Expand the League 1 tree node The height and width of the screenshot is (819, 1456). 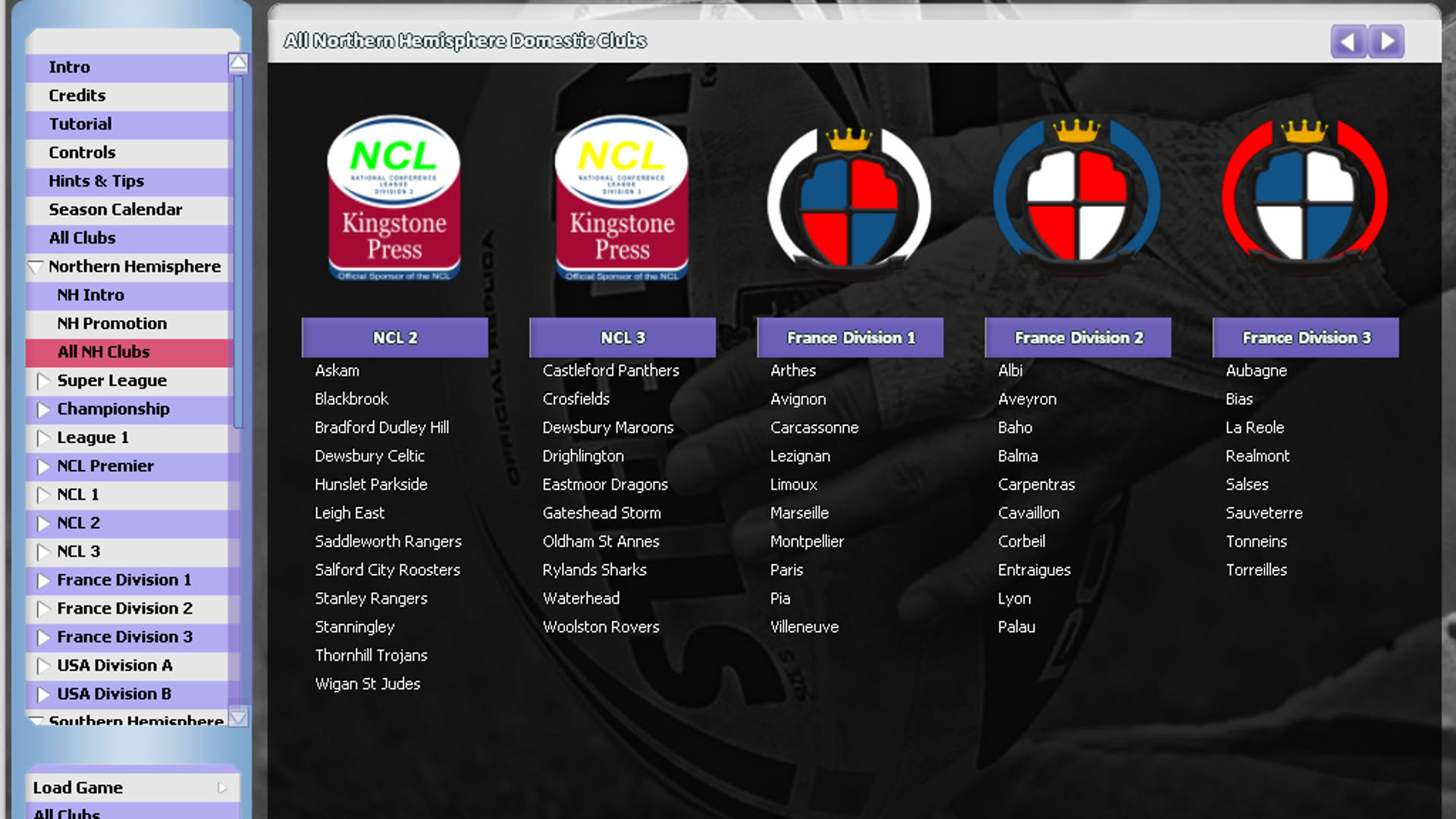click(x=43, y=438)
